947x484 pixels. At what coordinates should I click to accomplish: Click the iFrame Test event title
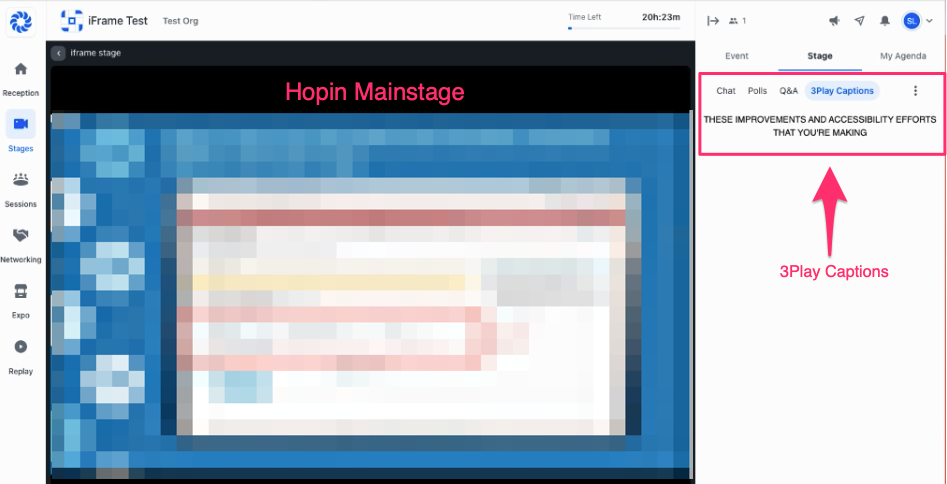coord(118,21)
